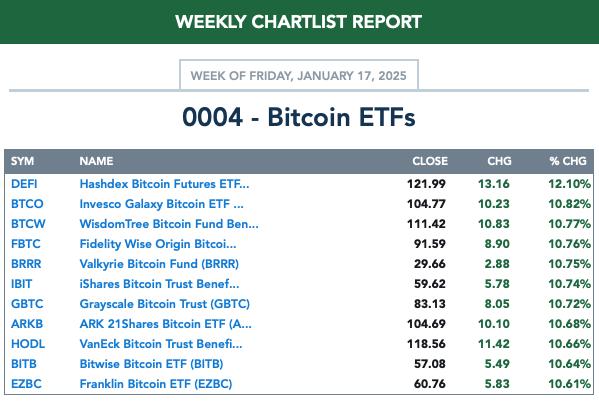The width and height of the screenshot is (599, 401).
Task: Click the Weekly ChartList Report banner
Action: 300,22
